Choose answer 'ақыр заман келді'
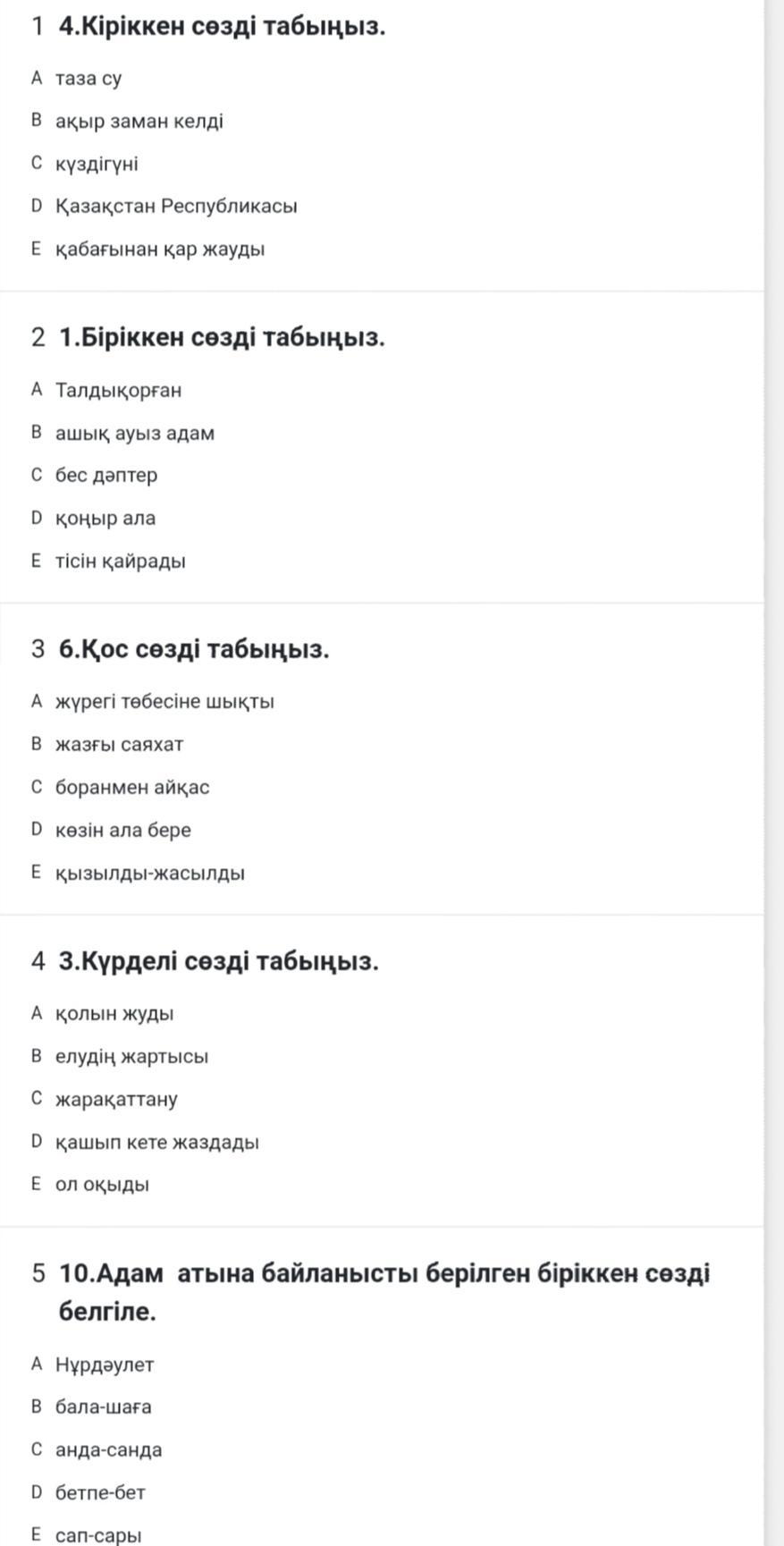Viewport: 784px width, 1546px height. (139, 122)
